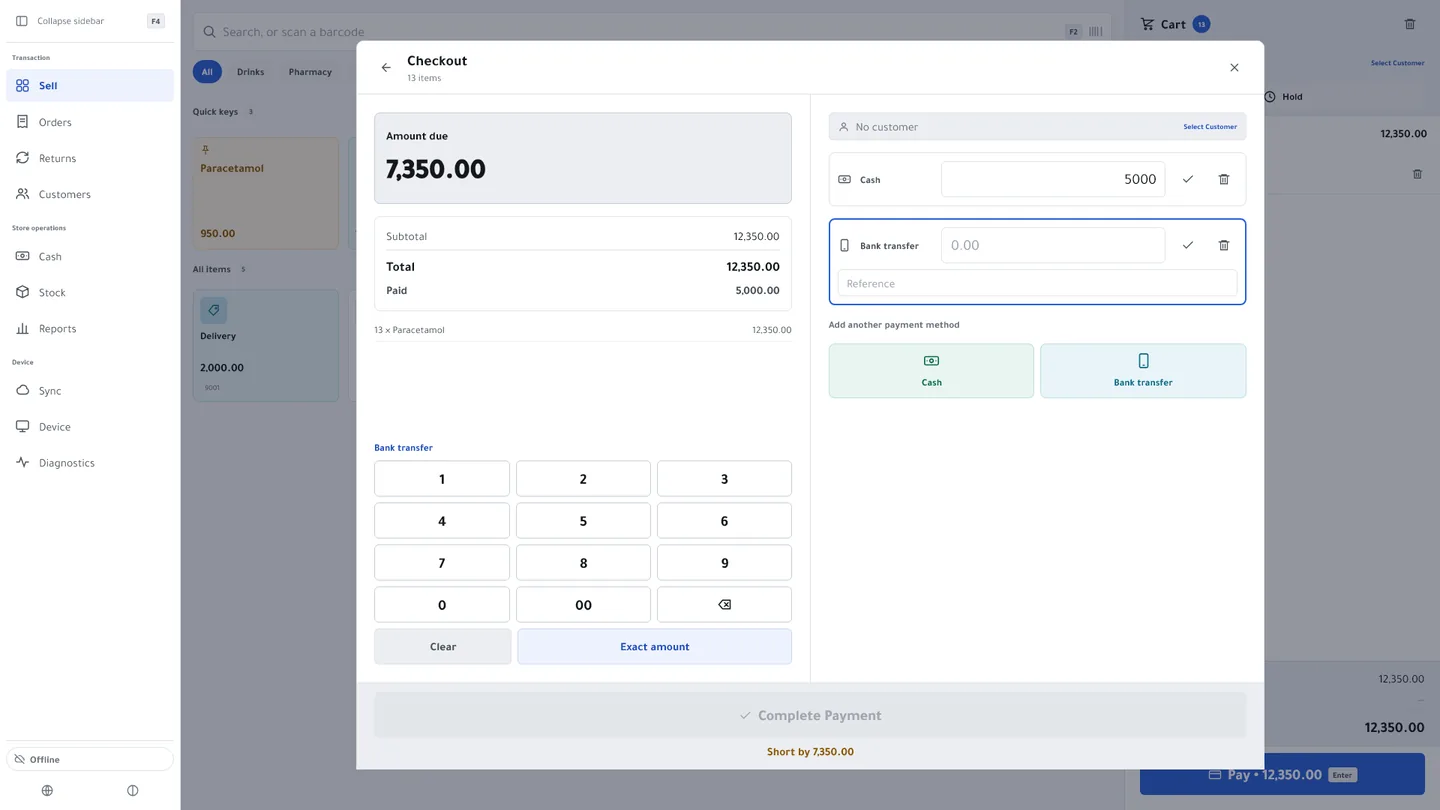Open the globe language icon
The image size is (1440, 810).
coord(47,791)
